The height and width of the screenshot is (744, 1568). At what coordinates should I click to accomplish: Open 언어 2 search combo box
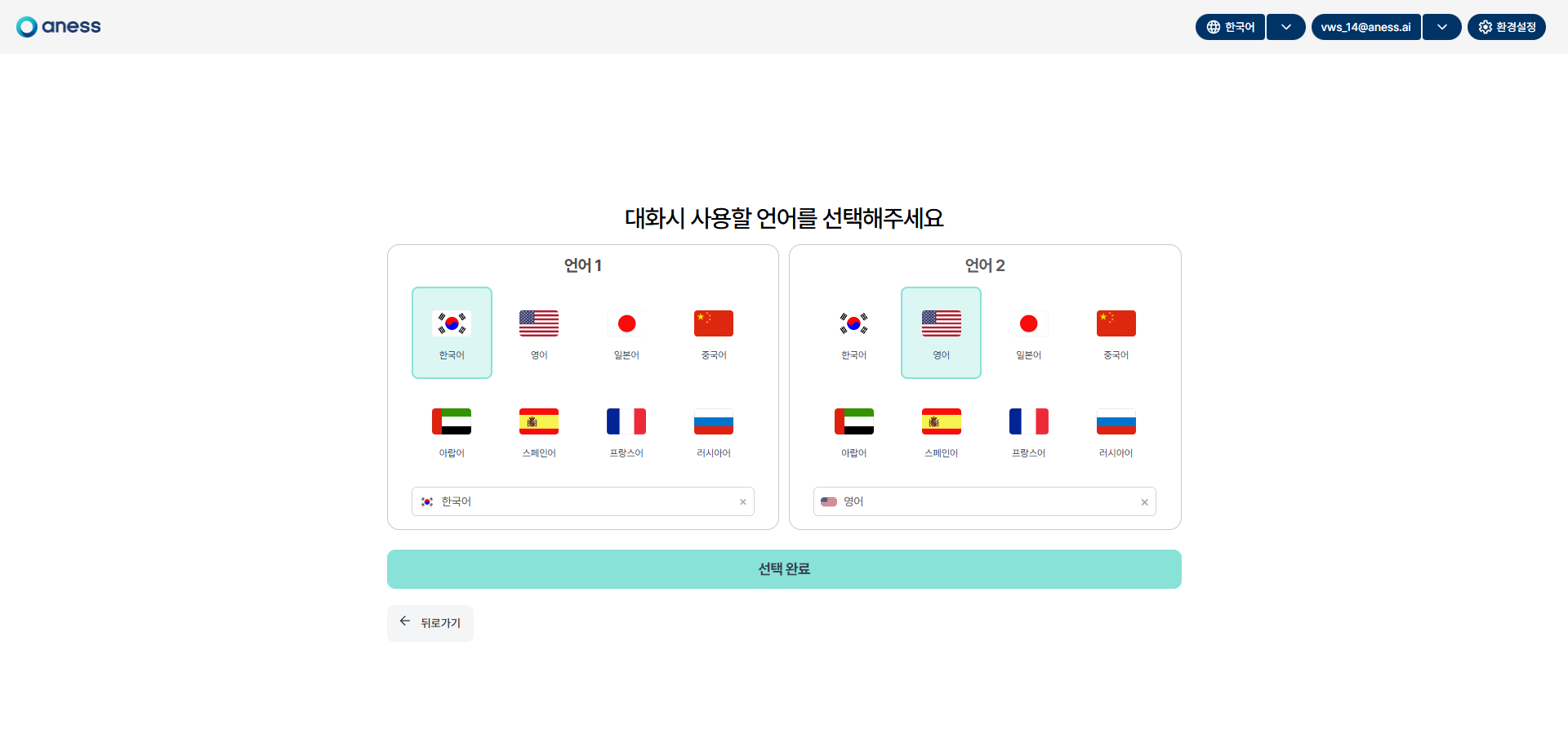985,501
